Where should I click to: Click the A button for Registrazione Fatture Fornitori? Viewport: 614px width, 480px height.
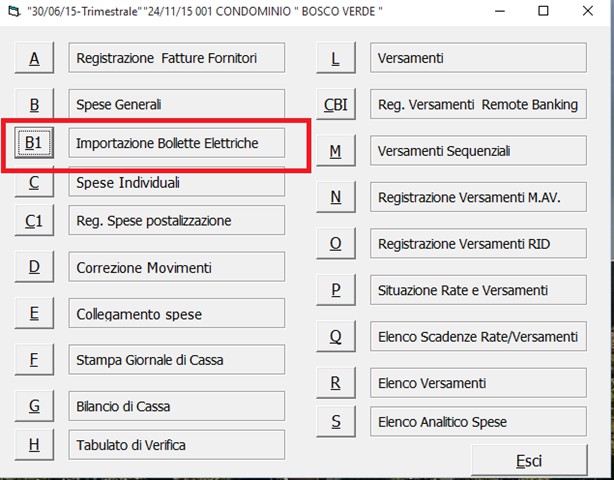(x=34, y=58)
